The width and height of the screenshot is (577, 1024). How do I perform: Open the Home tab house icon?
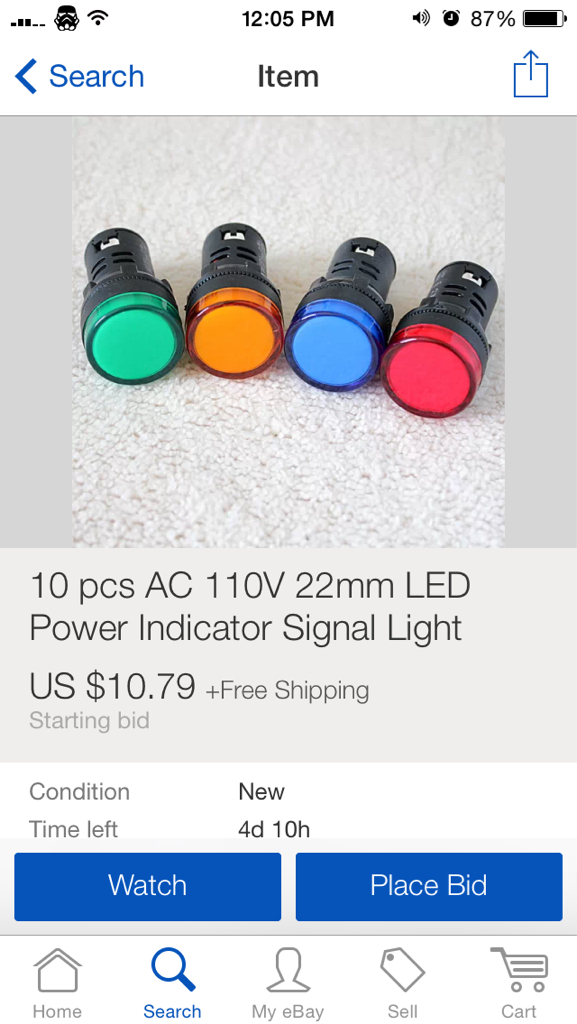pos(57,971)
